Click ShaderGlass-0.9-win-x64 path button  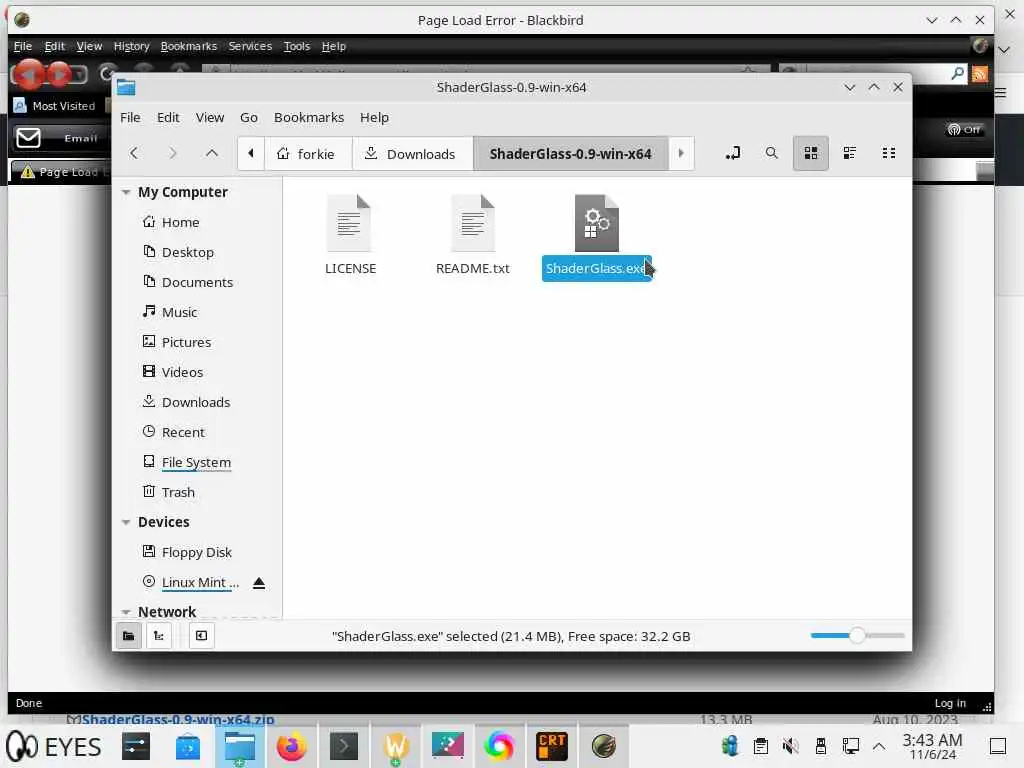(571, 153)
